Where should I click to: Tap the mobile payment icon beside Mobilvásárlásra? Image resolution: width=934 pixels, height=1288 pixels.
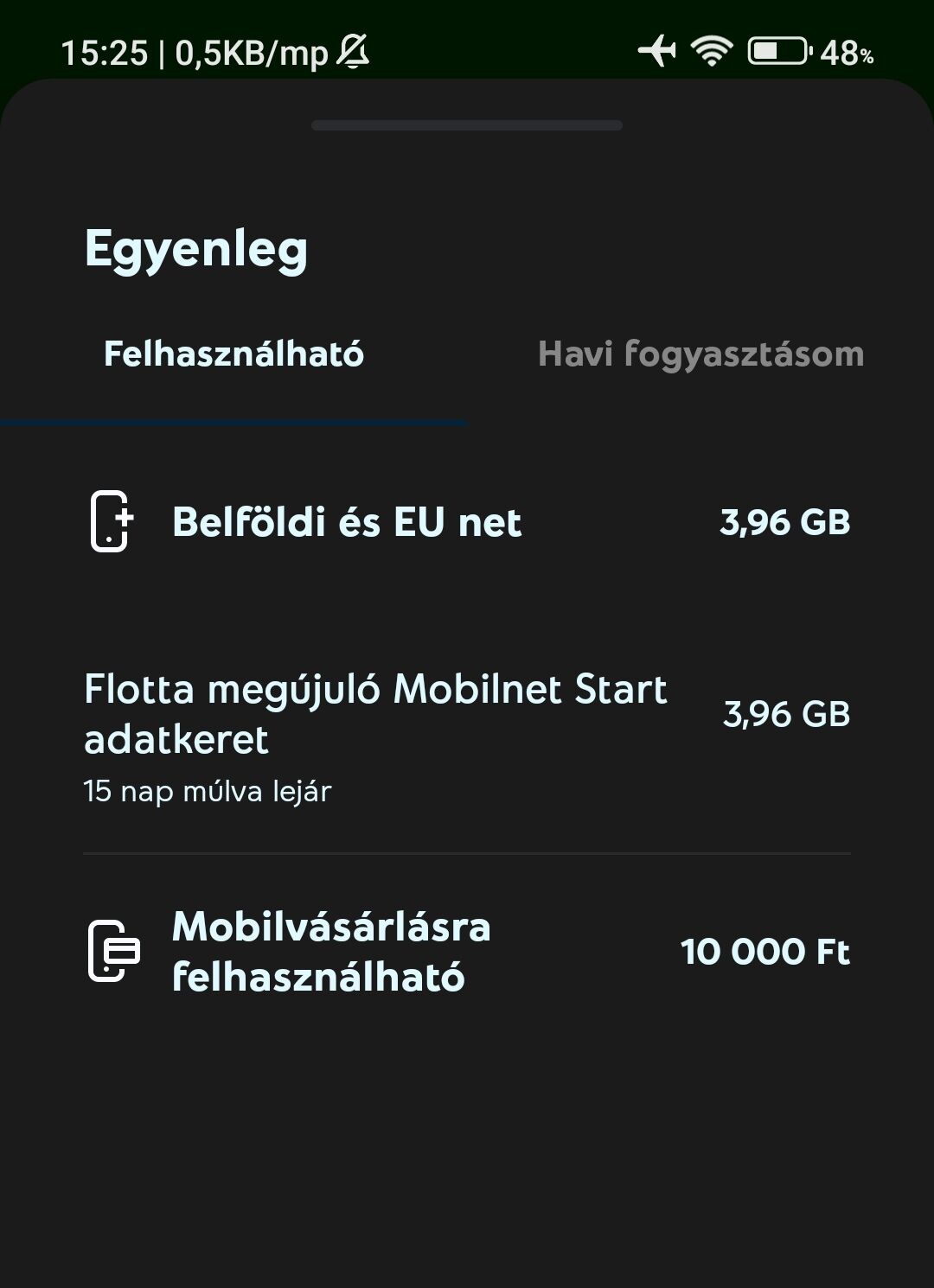tap(113, 951)
